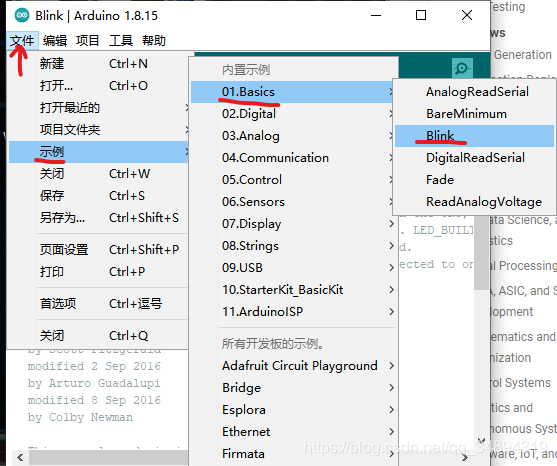Open the 项目 menu

pos(87,40)
